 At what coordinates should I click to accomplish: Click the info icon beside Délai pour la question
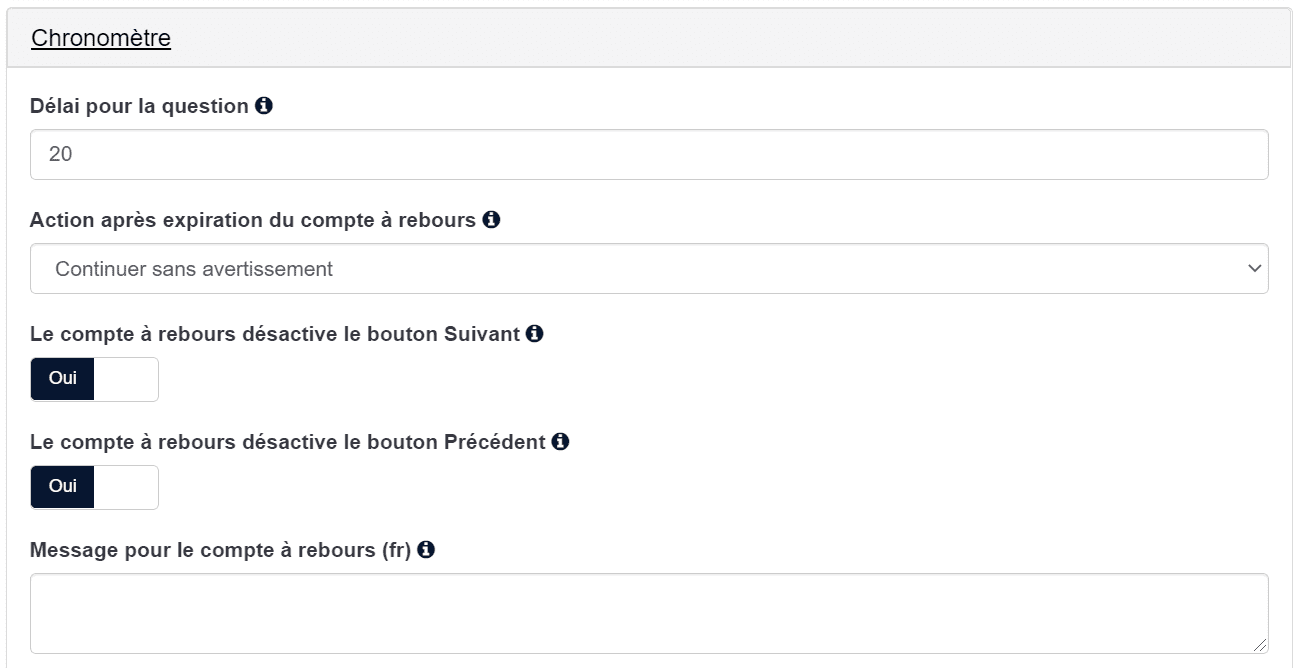coord(264,105)
